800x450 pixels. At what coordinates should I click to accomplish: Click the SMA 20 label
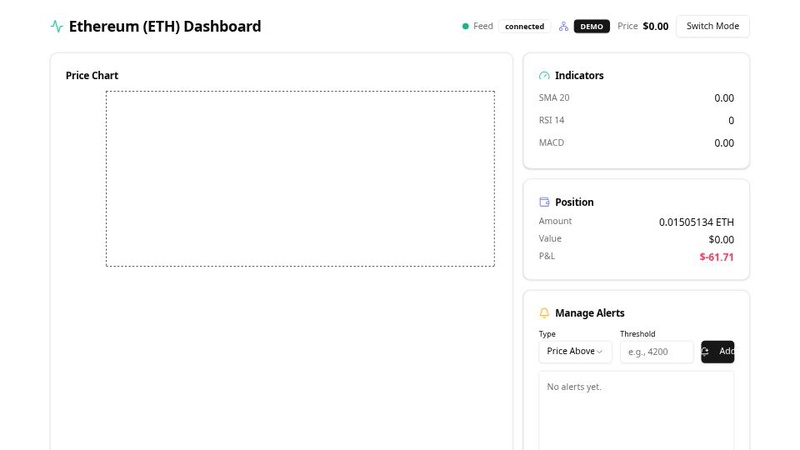click(554, 97)
